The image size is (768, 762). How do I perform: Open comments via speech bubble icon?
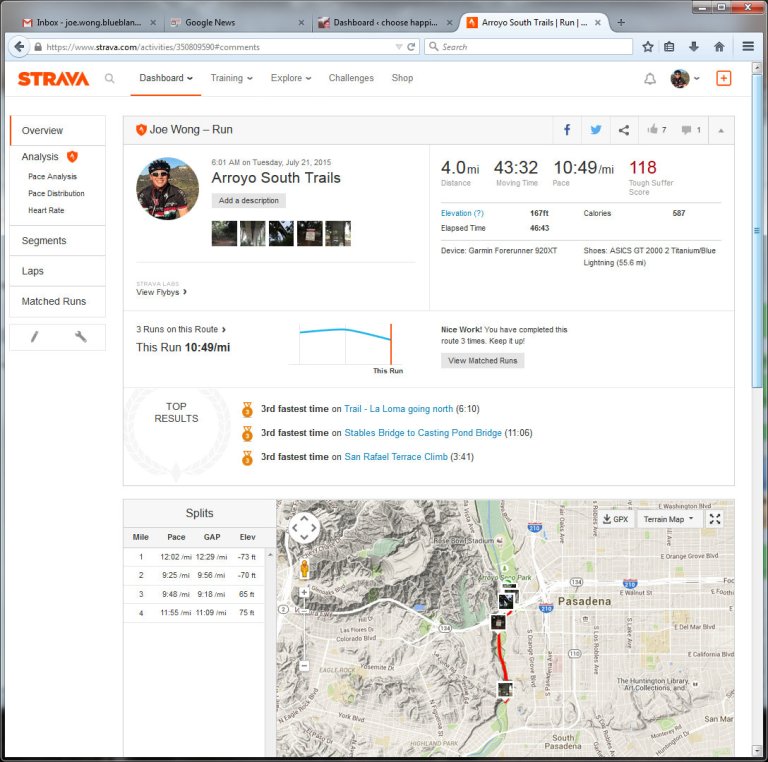pyautogui.click(x=686, y=130)
